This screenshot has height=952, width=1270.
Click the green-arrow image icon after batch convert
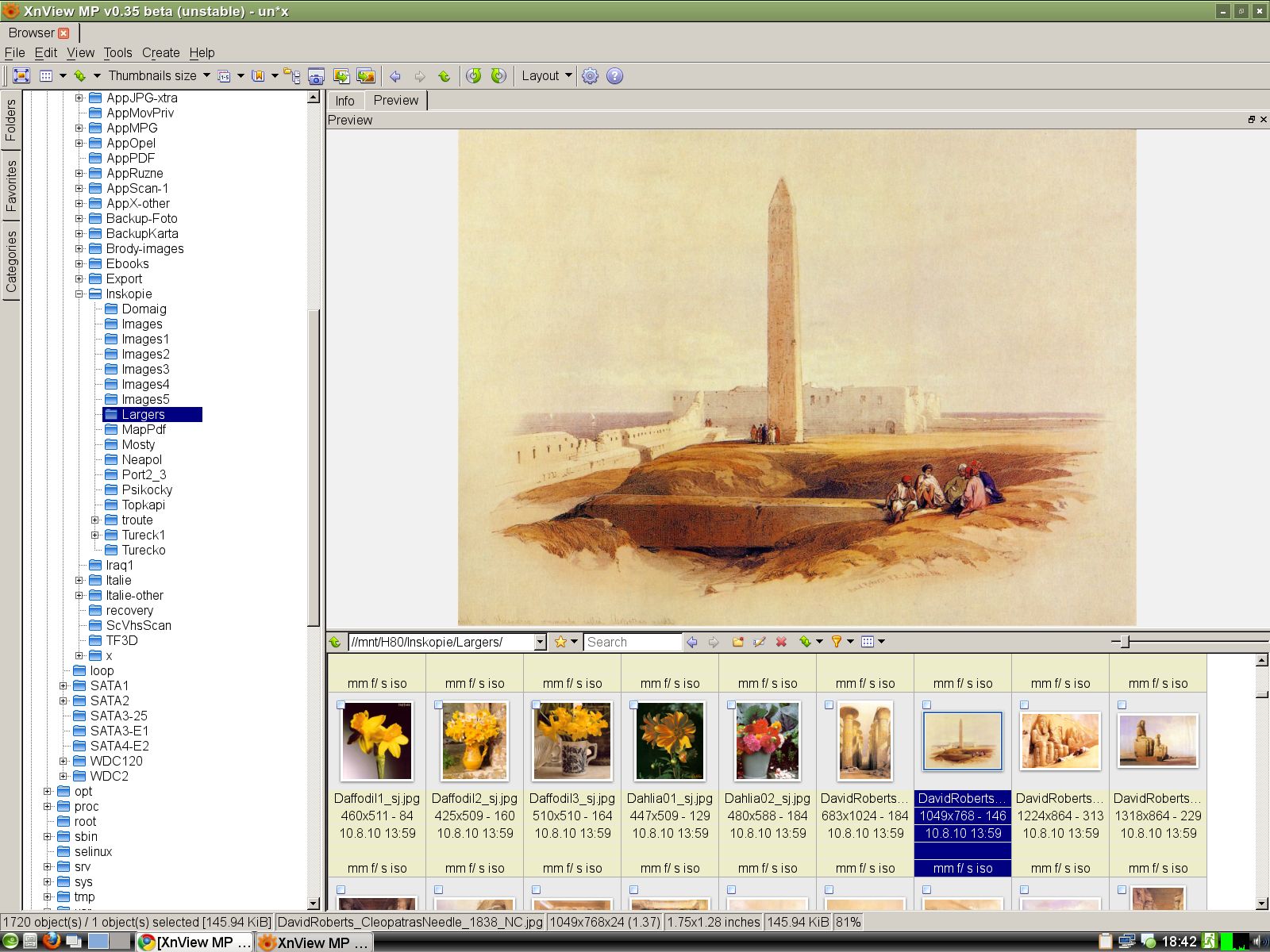tap(366, 76)
